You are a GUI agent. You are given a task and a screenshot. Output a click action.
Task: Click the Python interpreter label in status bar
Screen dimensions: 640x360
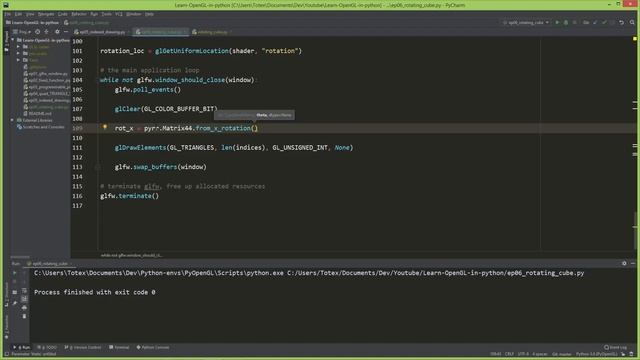point(597,354)
